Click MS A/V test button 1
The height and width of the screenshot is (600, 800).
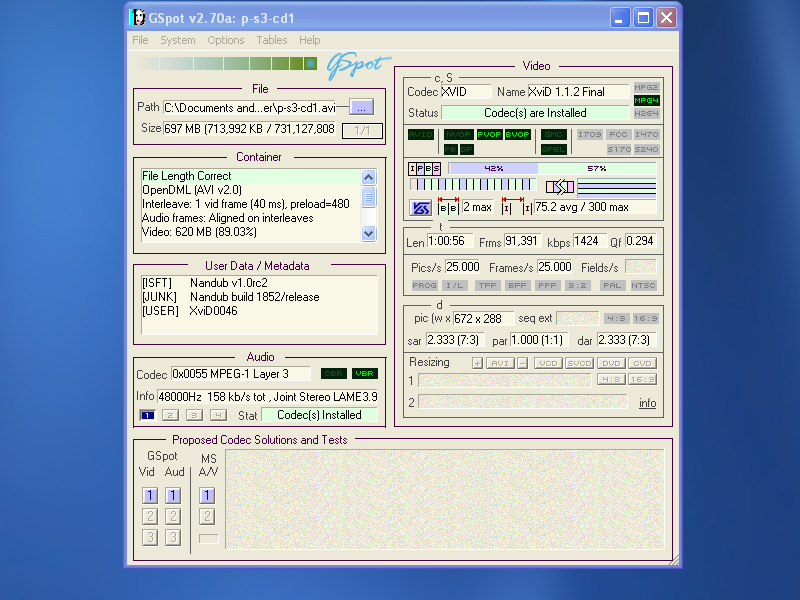tap(207, 495)
